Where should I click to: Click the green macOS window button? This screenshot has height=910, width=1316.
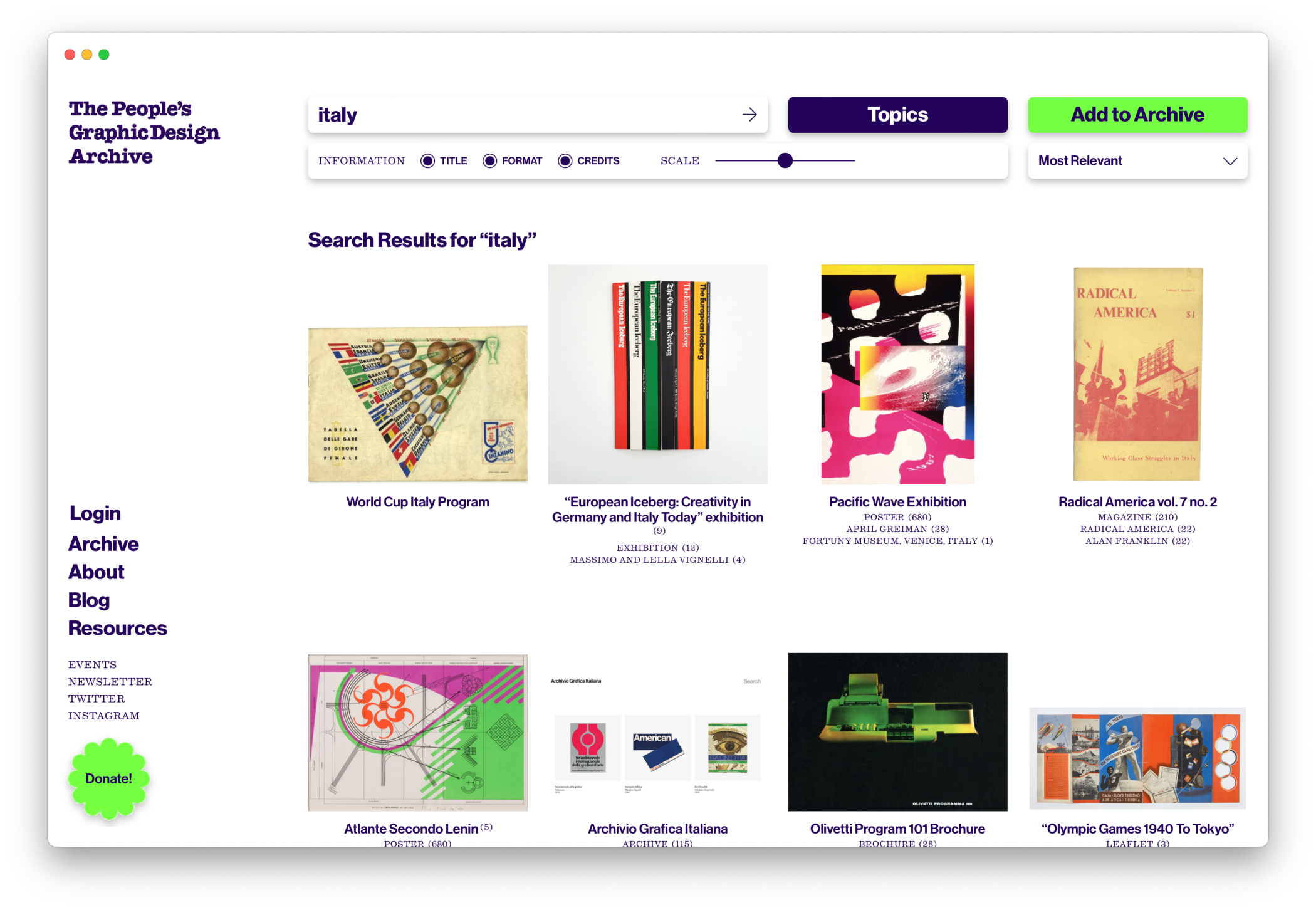[x=104, y=55]
